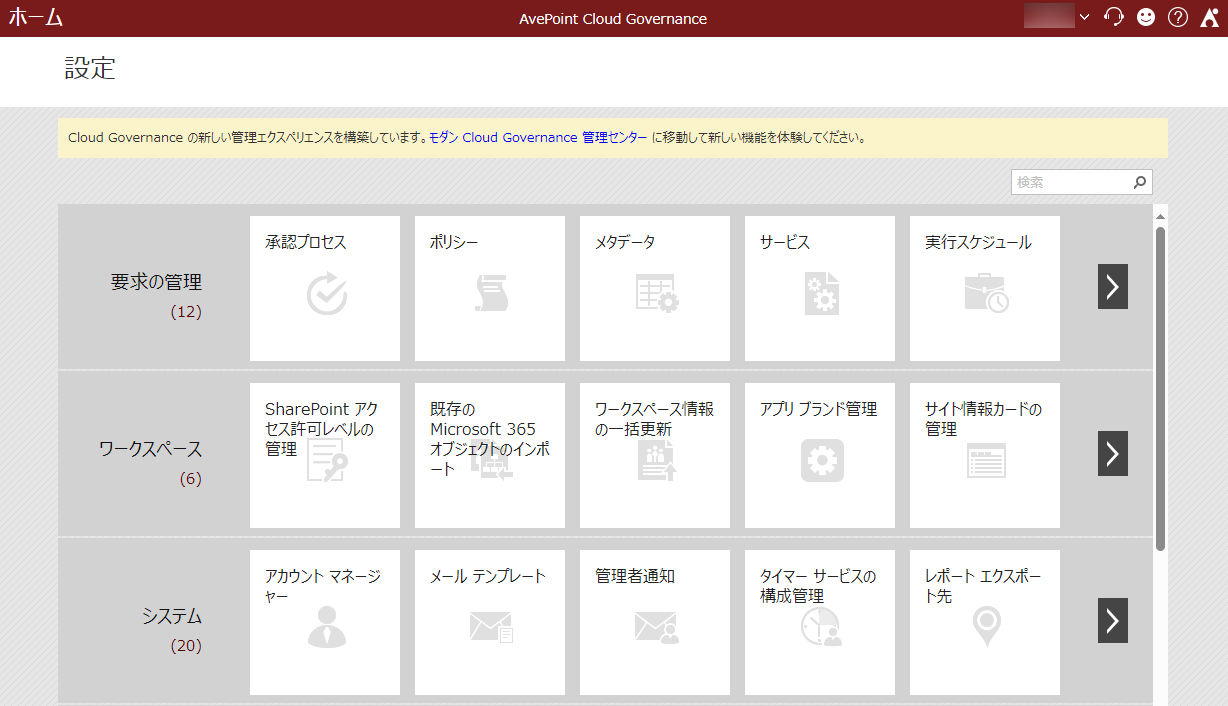Open the 実行スケジュール tile
1228x706 pixels.
tap(985, 288)
